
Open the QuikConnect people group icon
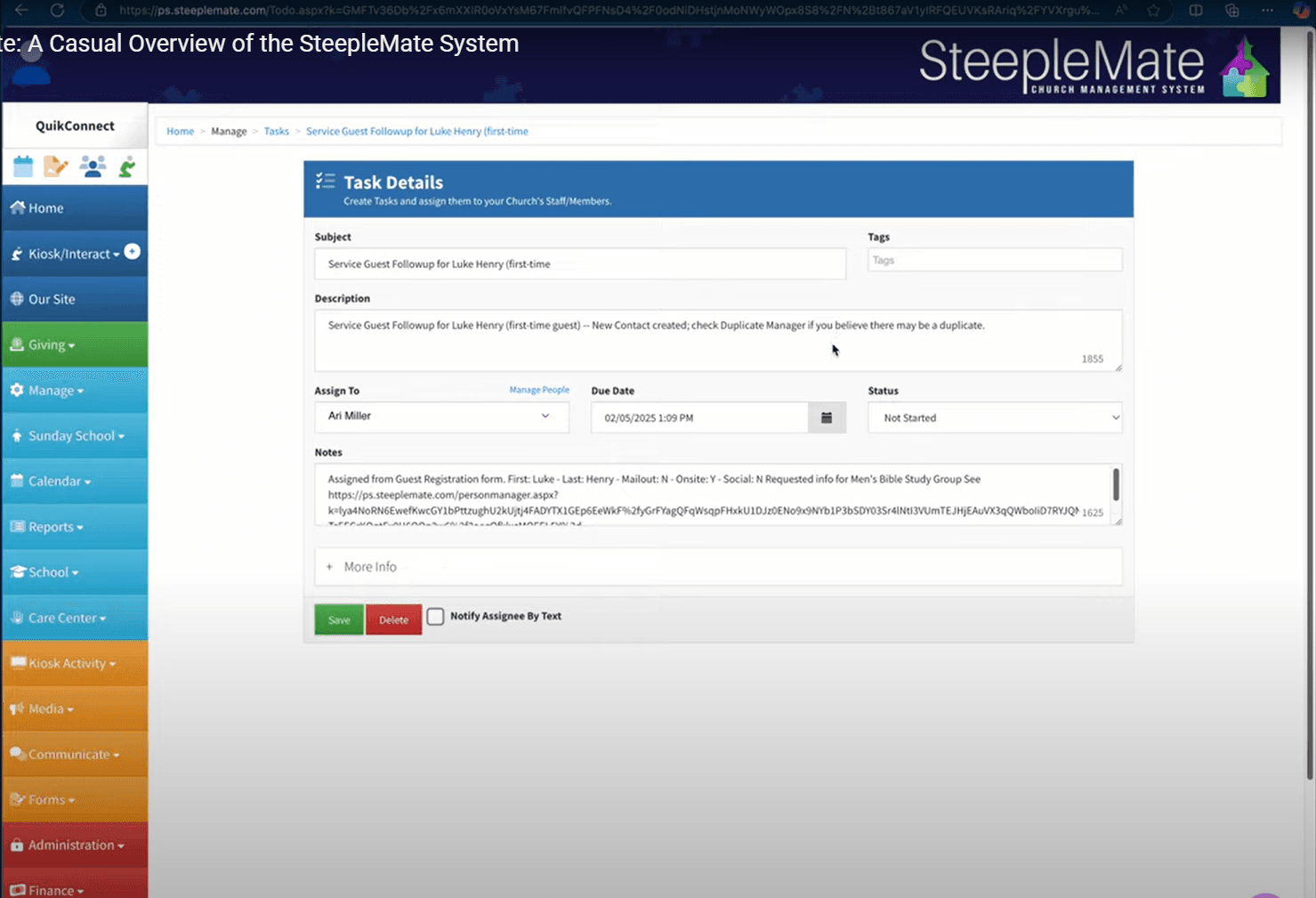[x=93, y=166]
